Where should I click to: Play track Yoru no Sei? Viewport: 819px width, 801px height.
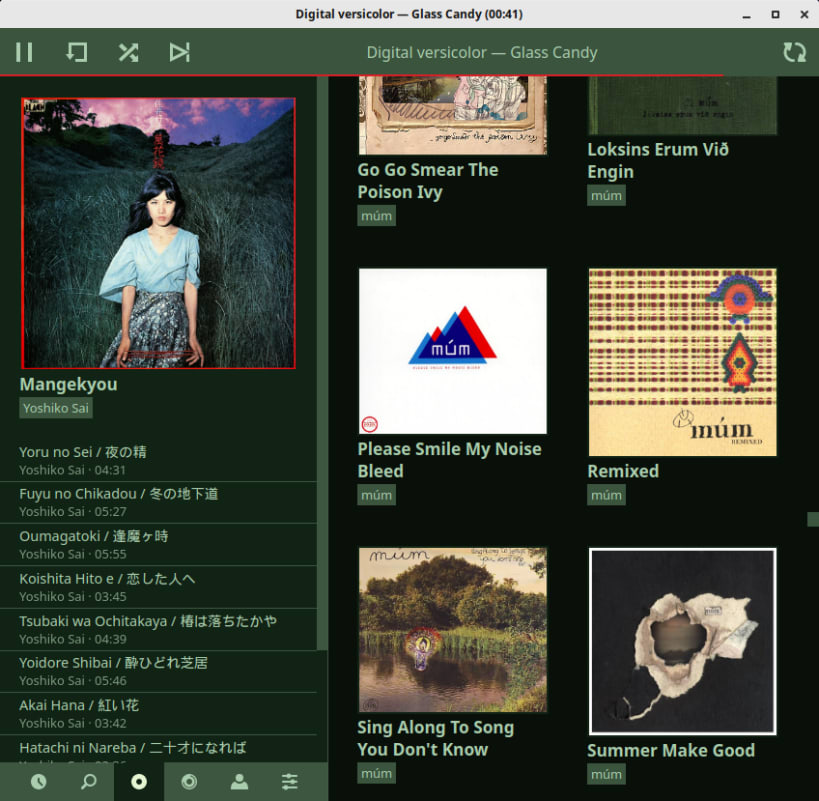(158, 461)
